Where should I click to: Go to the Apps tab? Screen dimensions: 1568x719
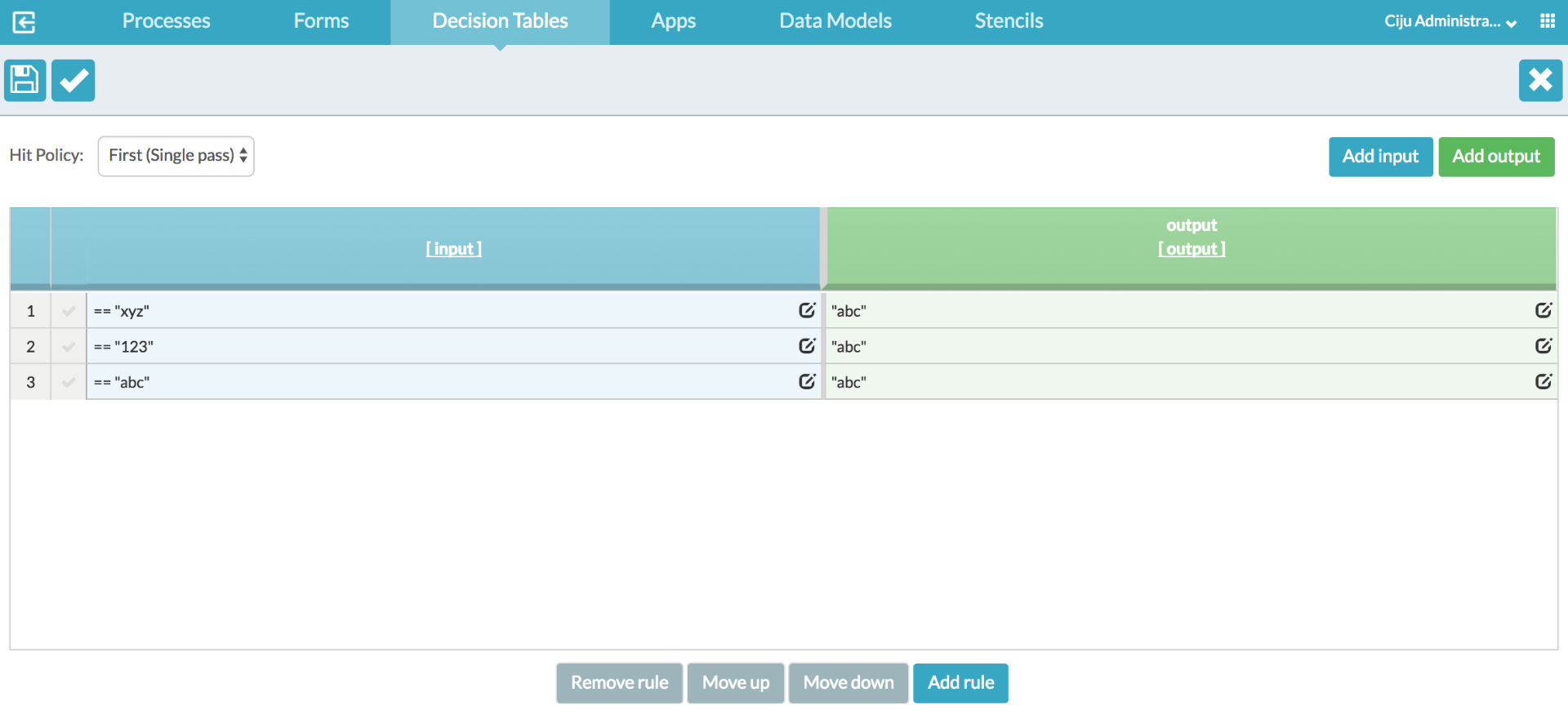pos(674,22)
